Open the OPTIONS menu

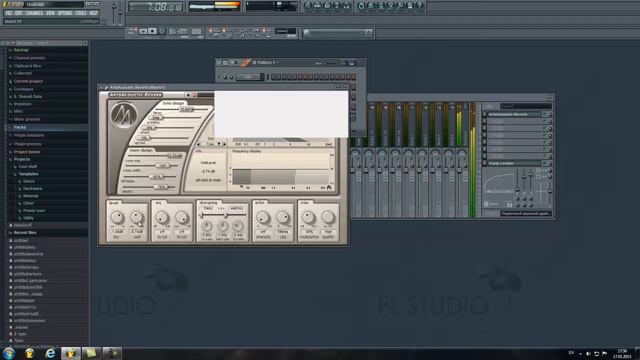(65, 13)
